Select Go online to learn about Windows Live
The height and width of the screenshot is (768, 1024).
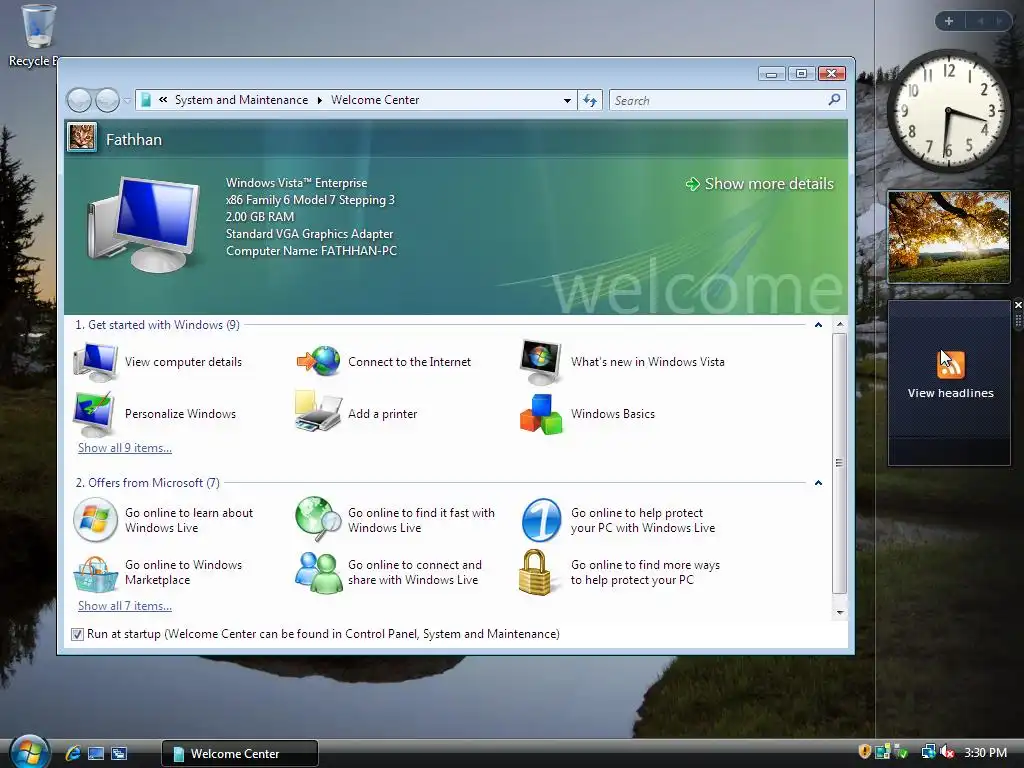click(163, 520)
